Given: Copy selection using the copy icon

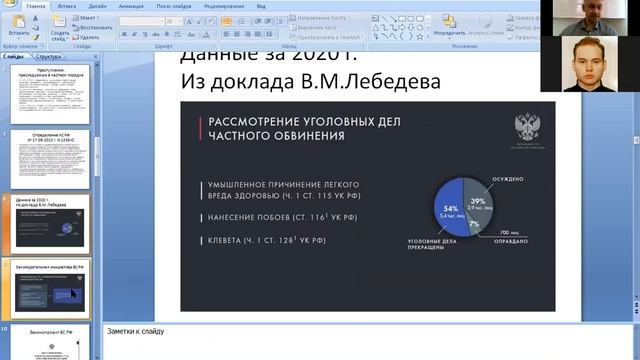Looking at the screenshot, I should (x=36, y=28).
